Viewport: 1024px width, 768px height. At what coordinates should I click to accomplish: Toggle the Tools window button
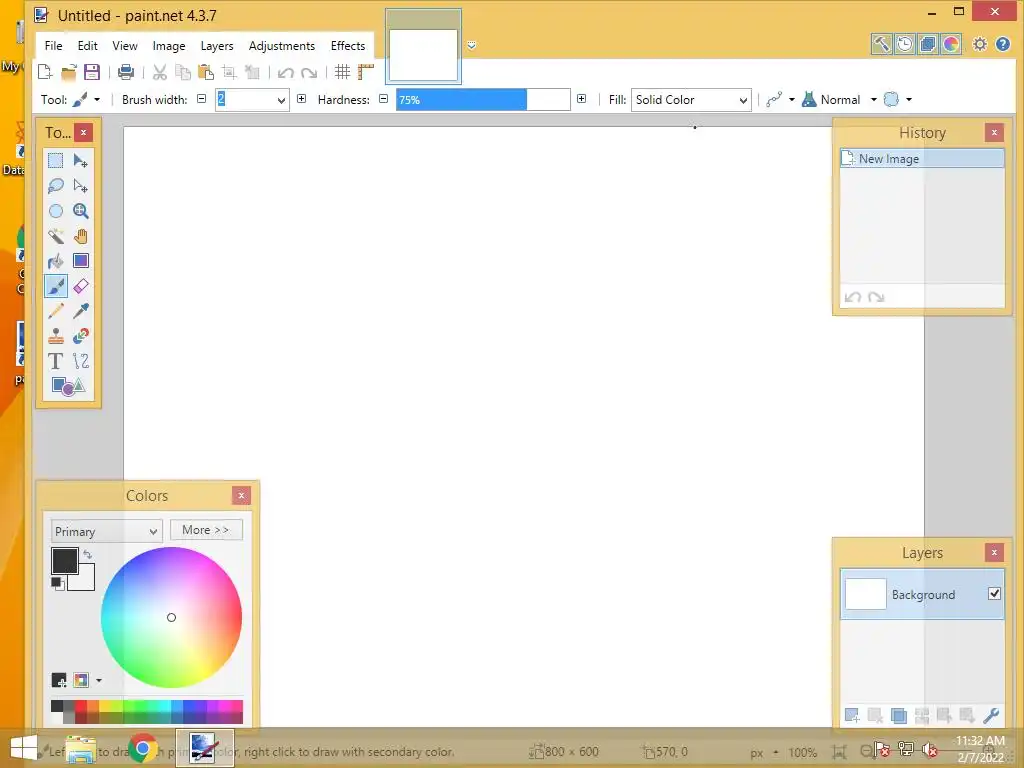pyautogui.click(x=881, y=44)
